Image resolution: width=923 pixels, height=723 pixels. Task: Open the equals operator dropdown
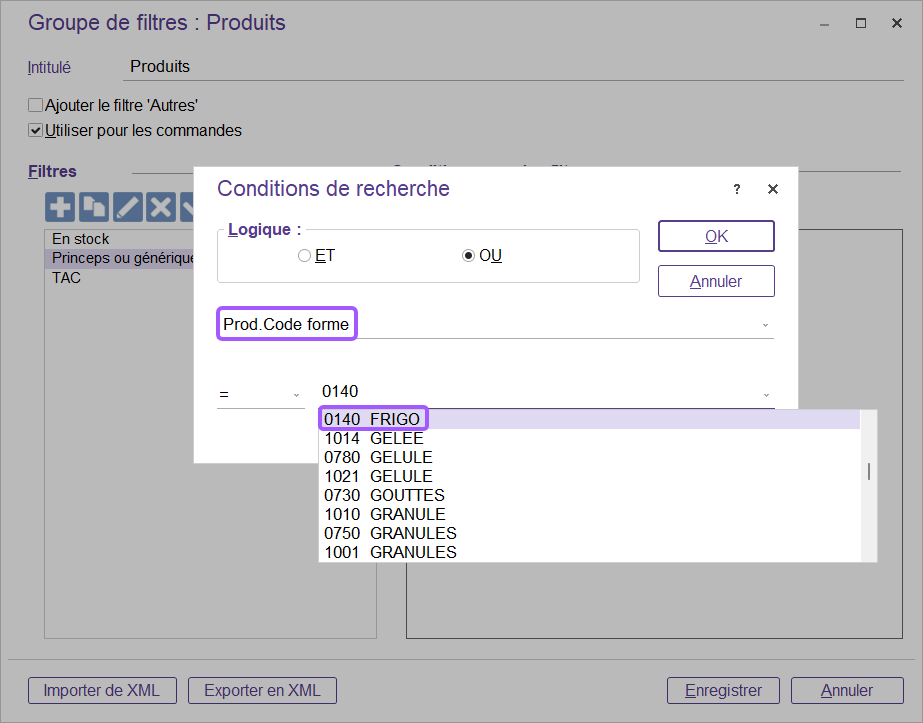pyautogui.click(x=296, y=394)
